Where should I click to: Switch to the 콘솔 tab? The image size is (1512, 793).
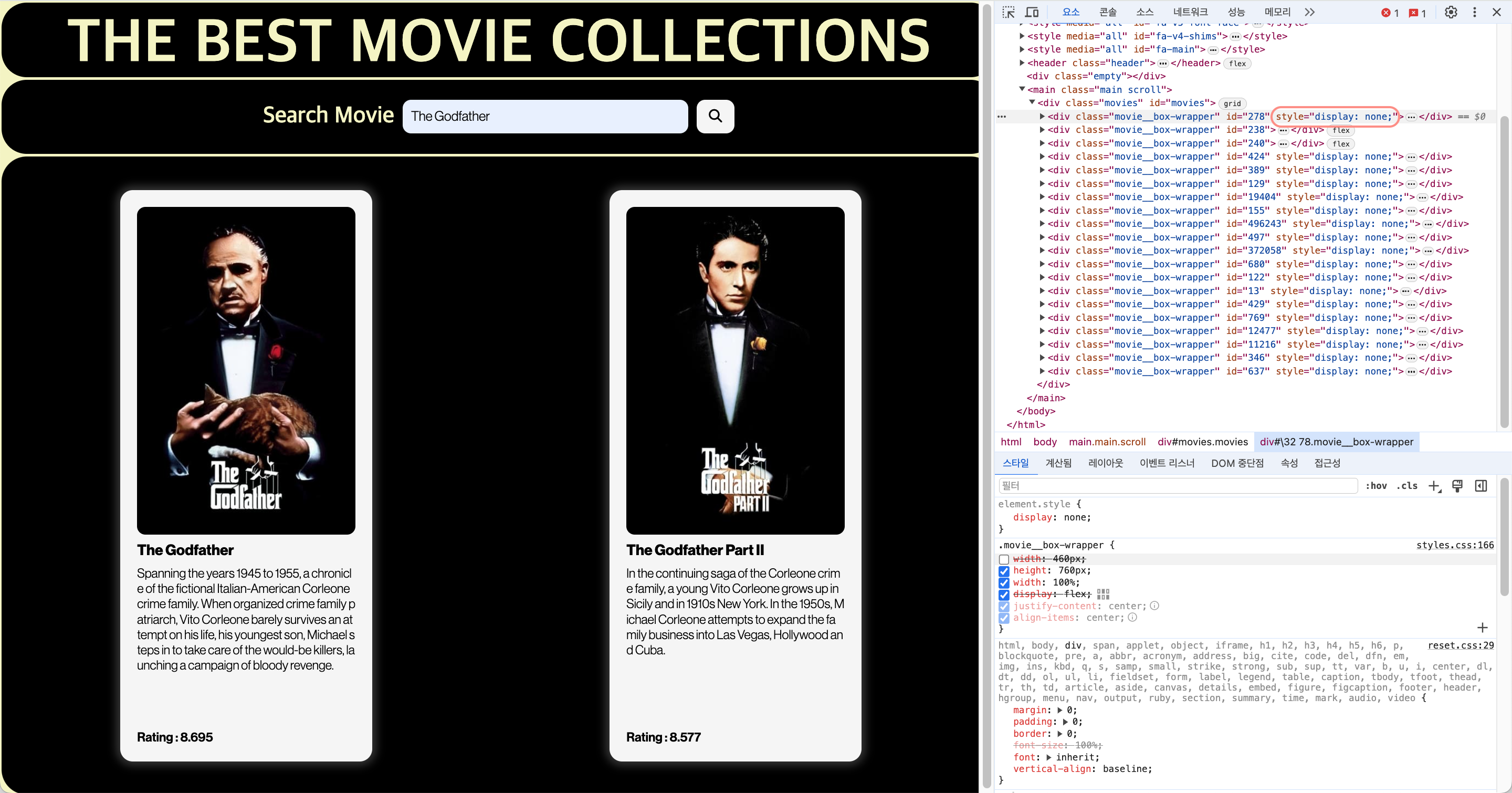pos(1108,12)
